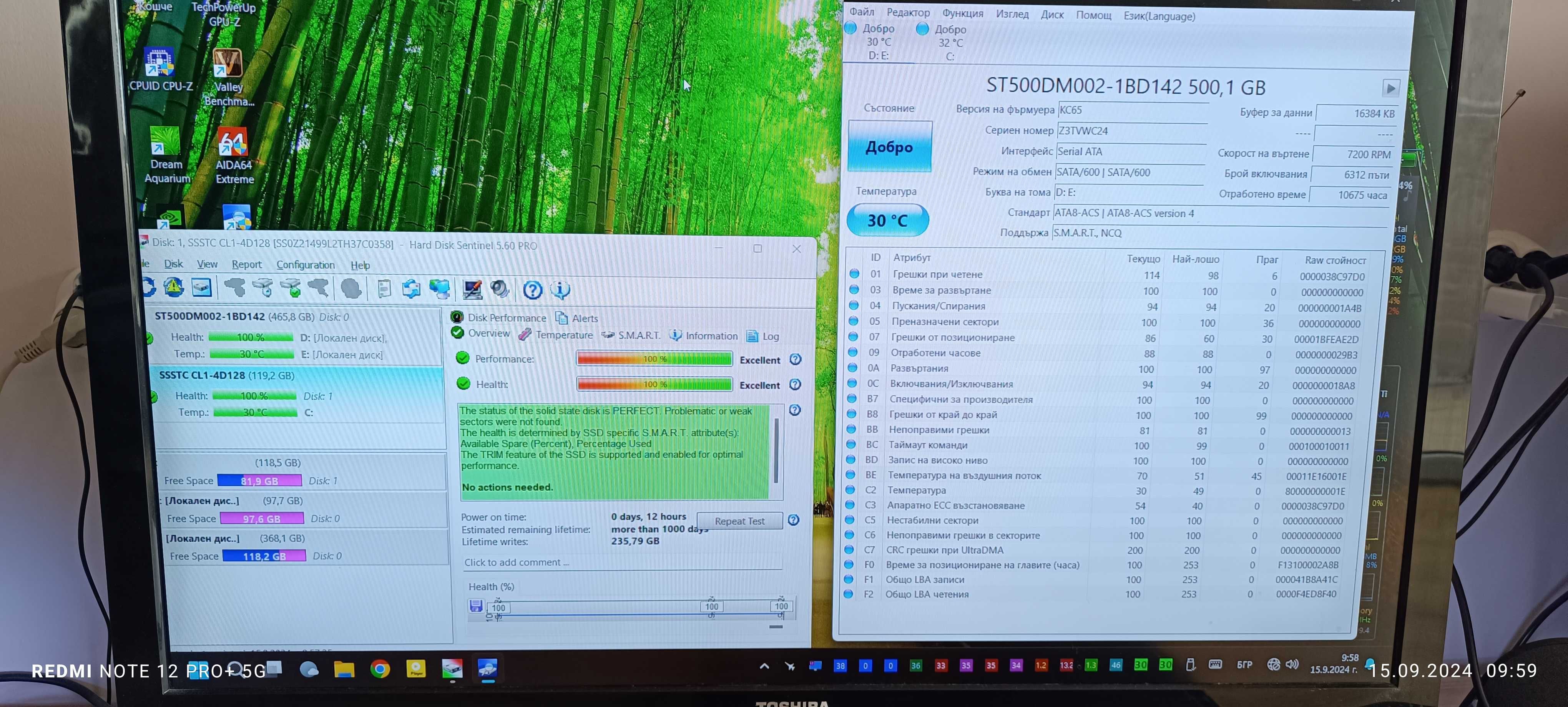Open Файл menu in CrystalDiskInfo

point(861,12)
